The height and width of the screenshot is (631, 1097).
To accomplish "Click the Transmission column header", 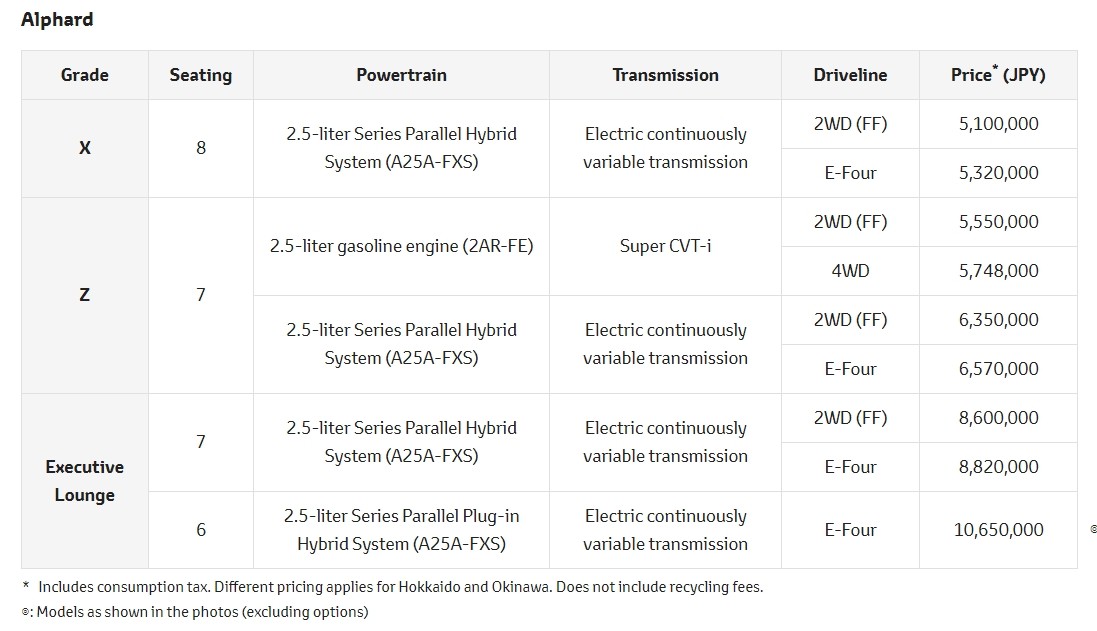I will [x=665, y=75].
